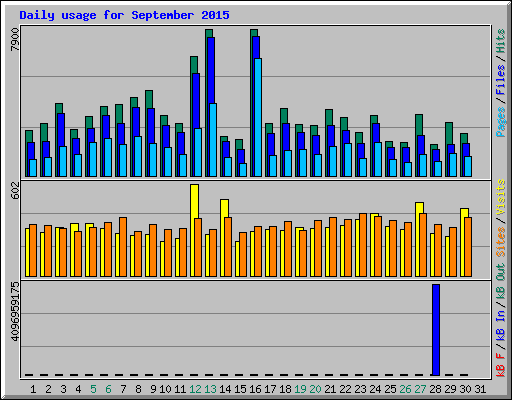Click day label '27' on x-axis
This screenshot has width=512, height=400.
[420, 389]
